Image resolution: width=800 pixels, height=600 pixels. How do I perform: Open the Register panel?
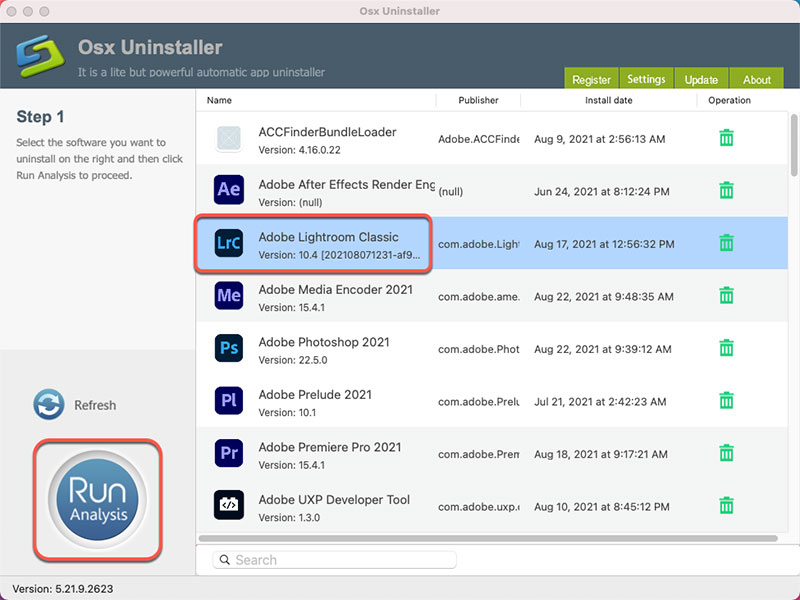[x=591, y=78]
